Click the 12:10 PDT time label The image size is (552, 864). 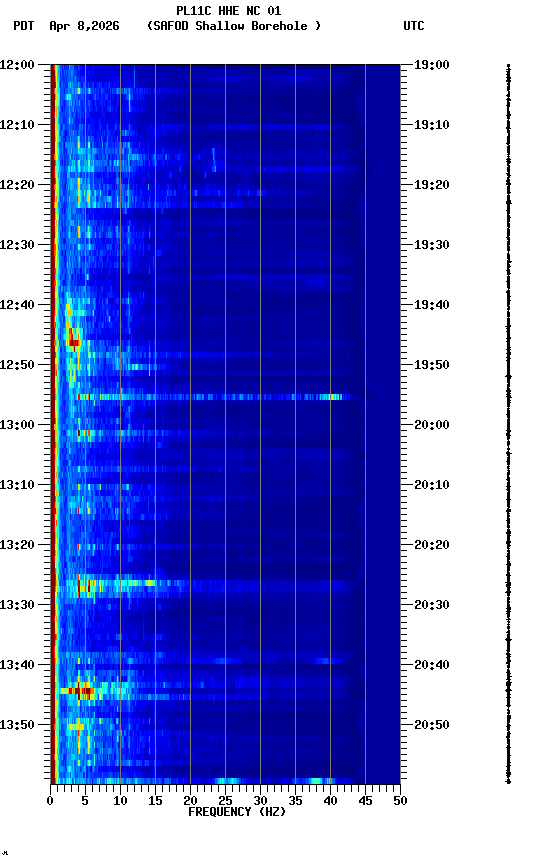coord(17,125)
